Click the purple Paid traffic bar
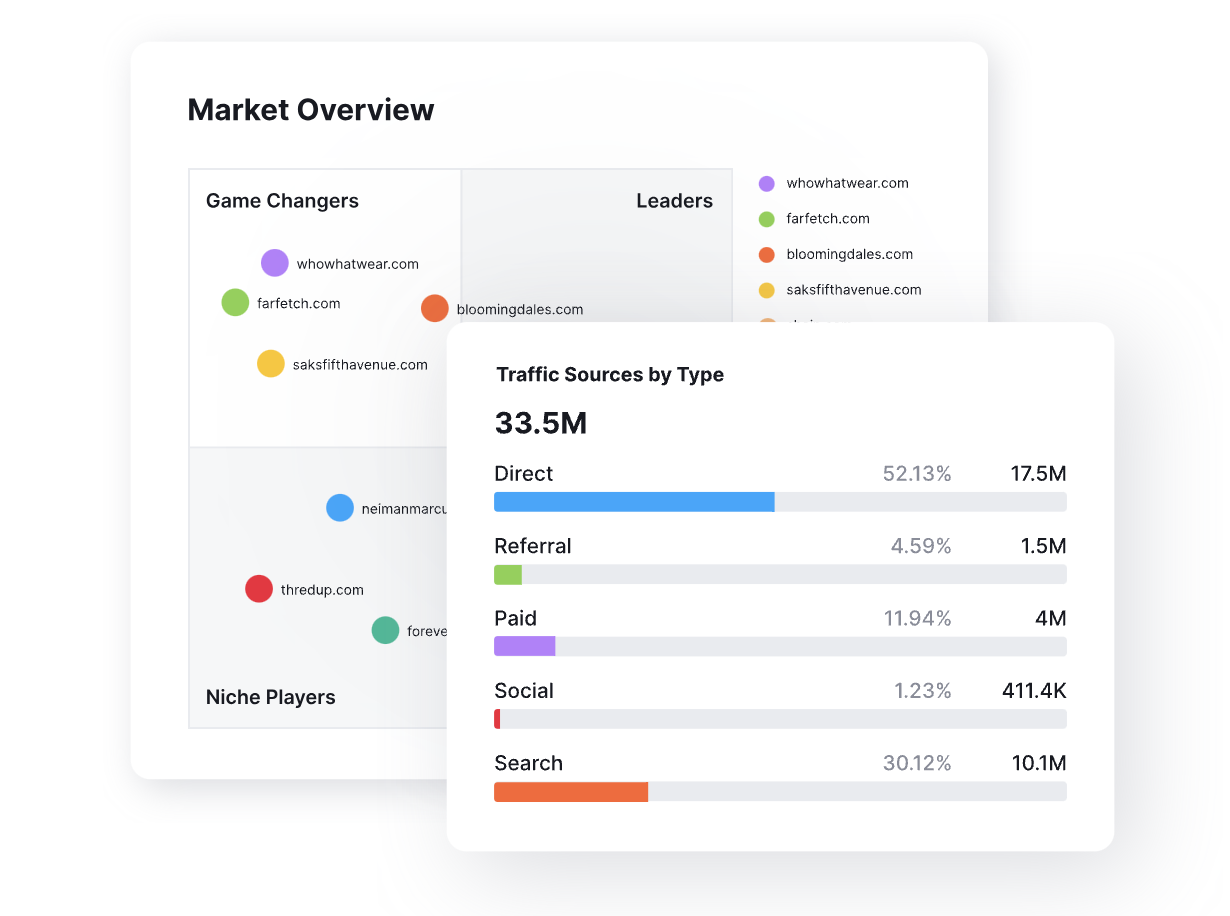The width and height of the screenshot is (1230, 916). tap(524, 646)
